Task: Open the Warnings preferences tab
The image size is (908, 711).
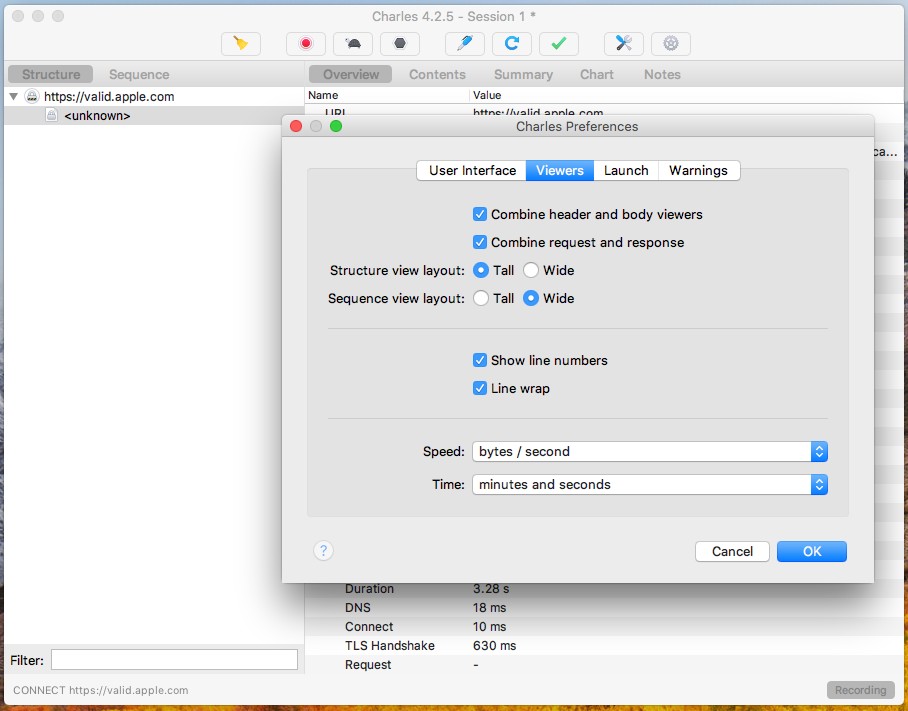Action: 698,171
